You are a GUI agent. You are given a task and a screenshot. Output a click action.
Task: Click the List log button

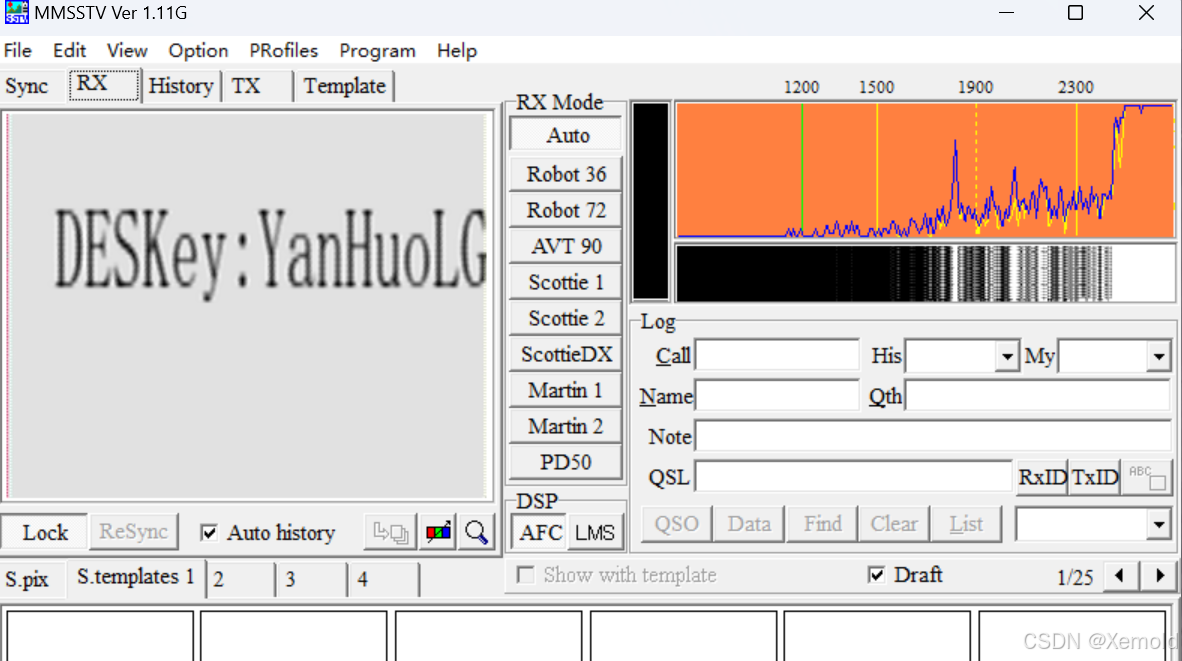(x=966, y=524)
